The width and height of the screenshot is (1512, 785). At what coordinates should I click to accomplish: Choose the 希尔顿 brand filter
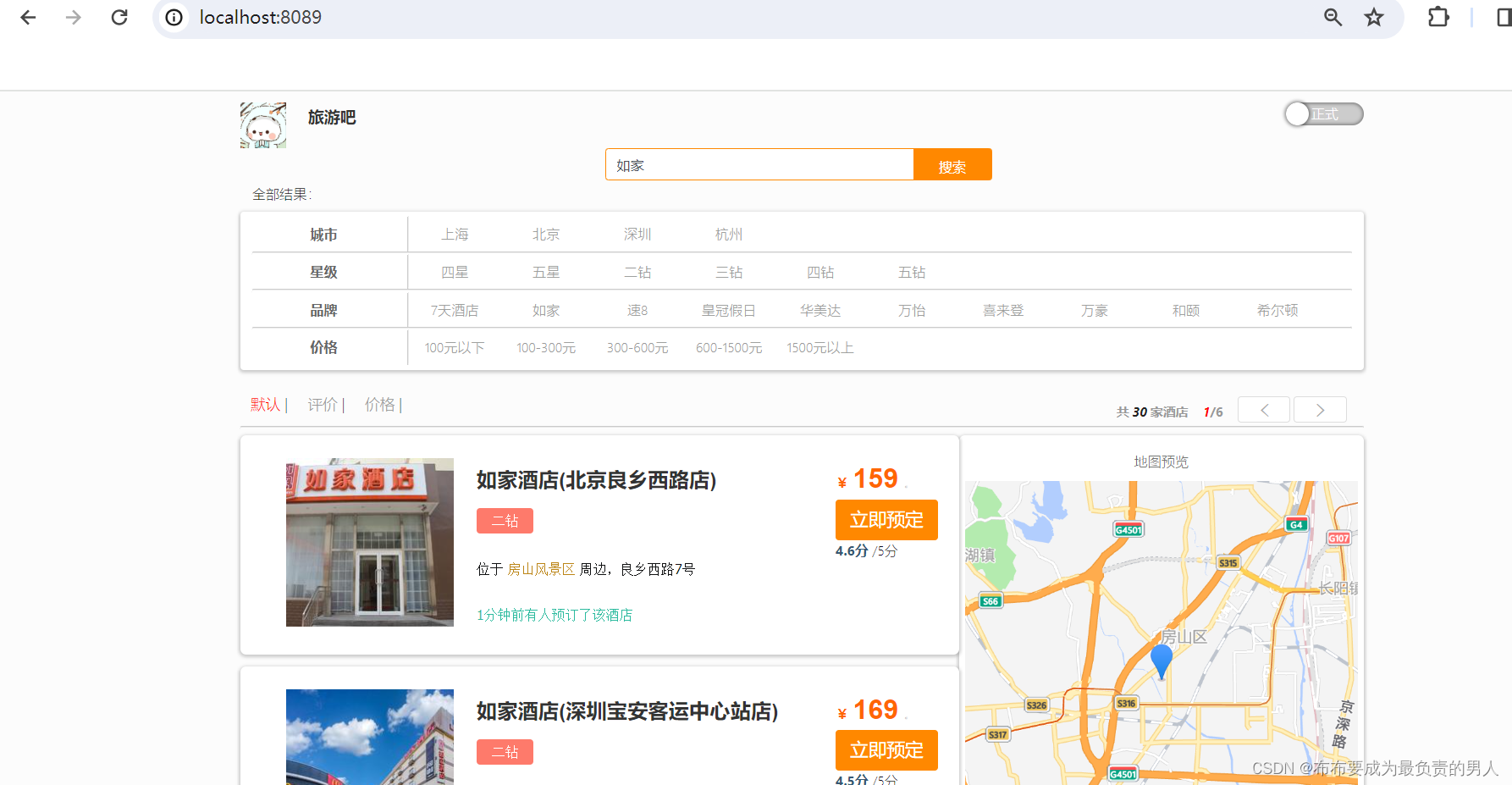coord(1277,311)
